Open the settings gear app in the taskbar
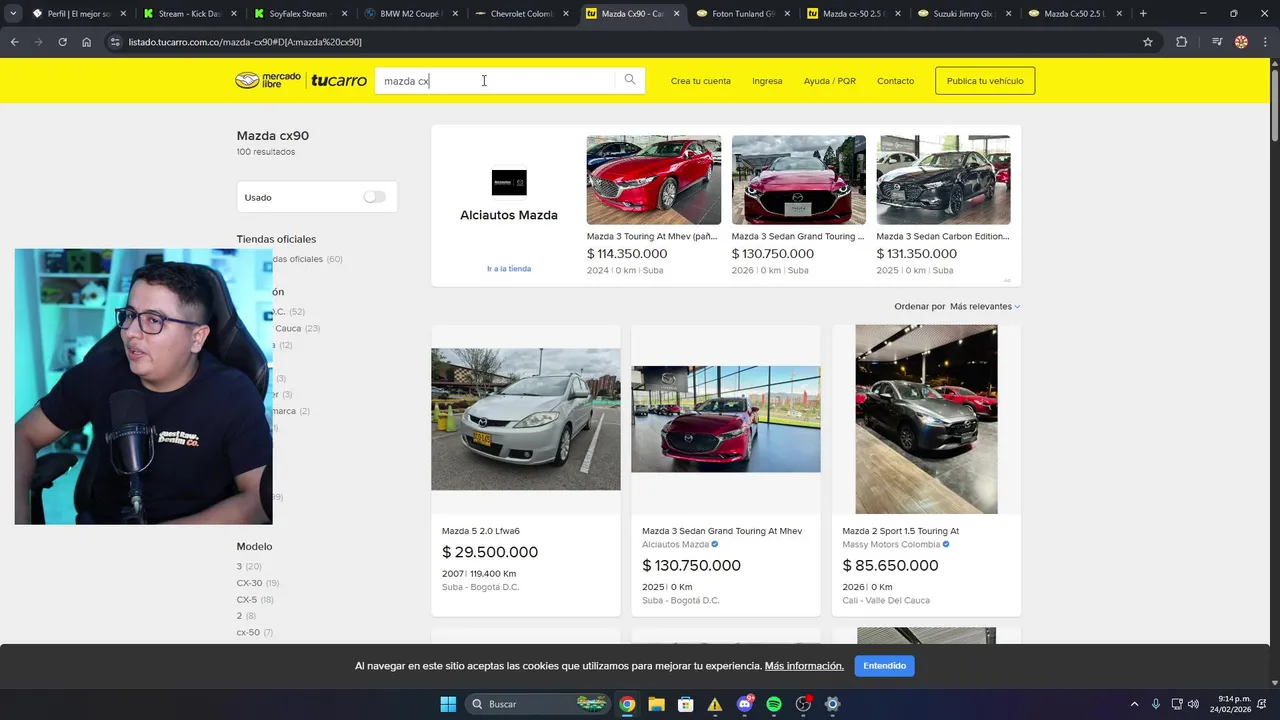 tap(832, 704)
